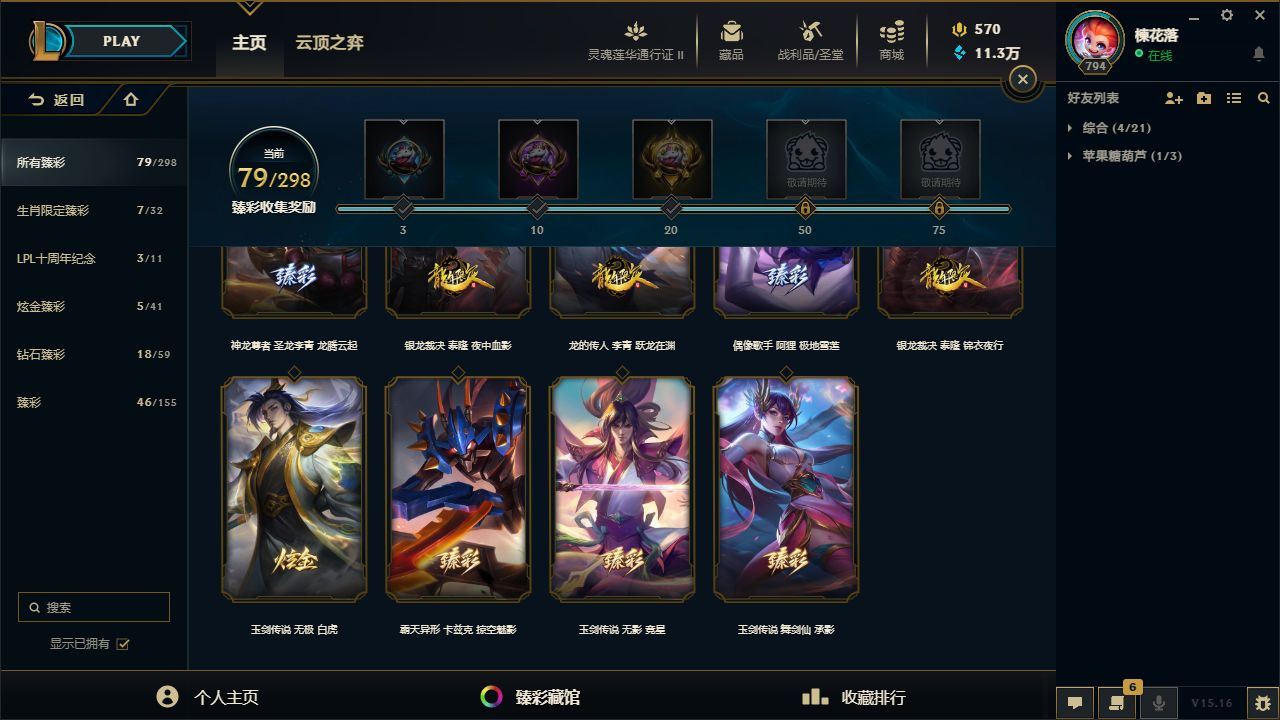Open the 藏品 collection icon
The height and width of the screenshot is (720, 1280).
coord(731,32)
